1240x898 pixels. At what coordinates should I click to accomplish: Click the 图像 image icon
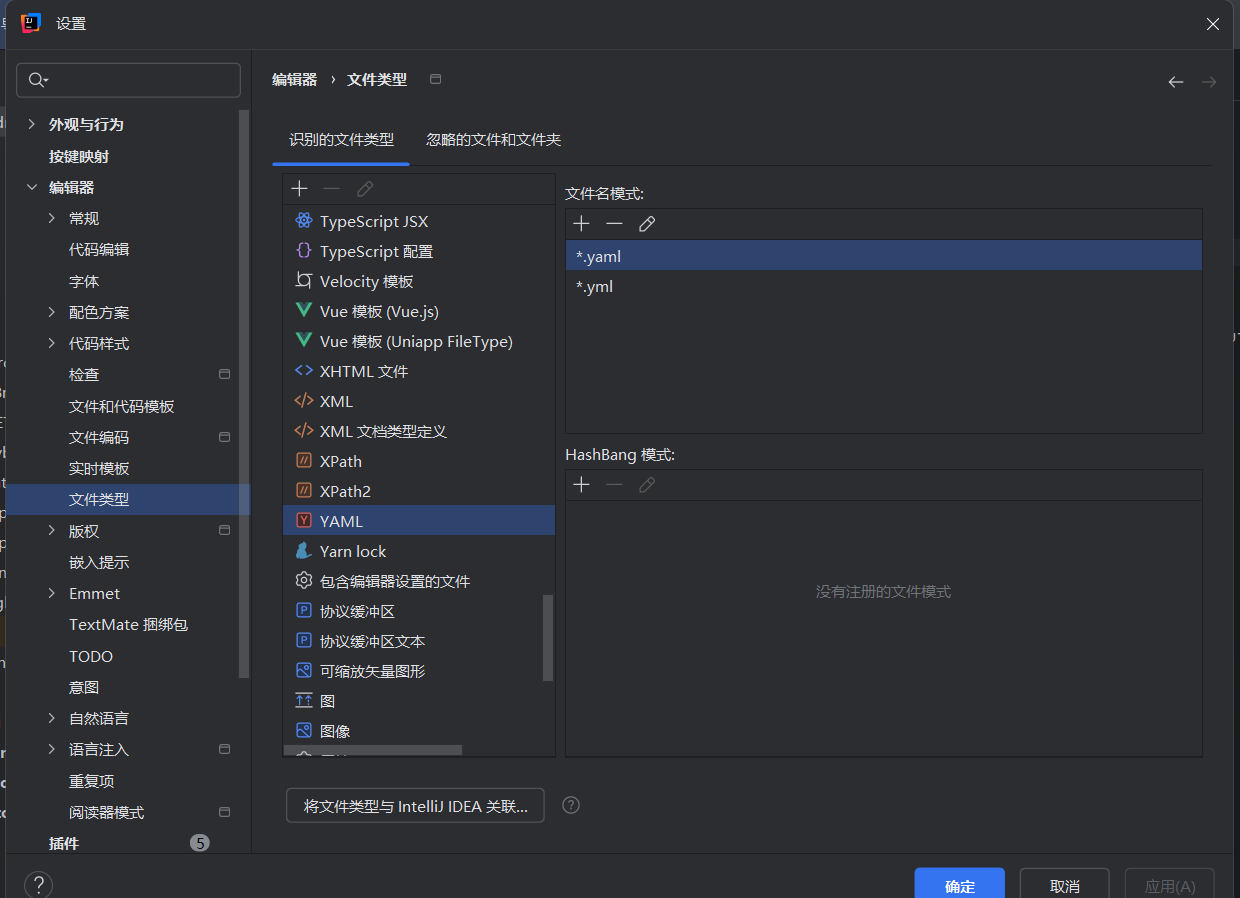304,731
